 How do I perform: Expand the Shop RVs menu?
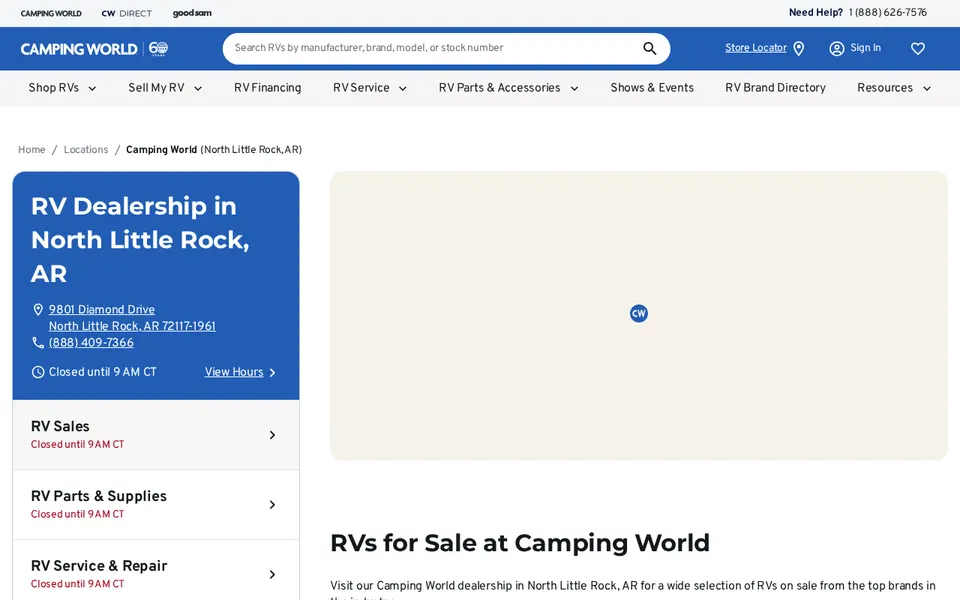(62, 88)
